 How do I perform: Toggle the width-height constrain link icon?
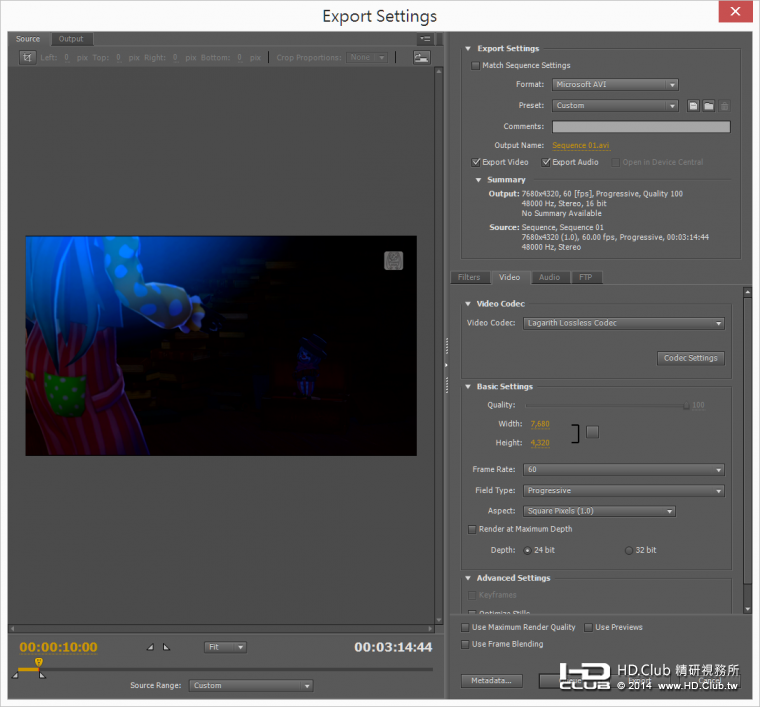[x=592, y=432]
